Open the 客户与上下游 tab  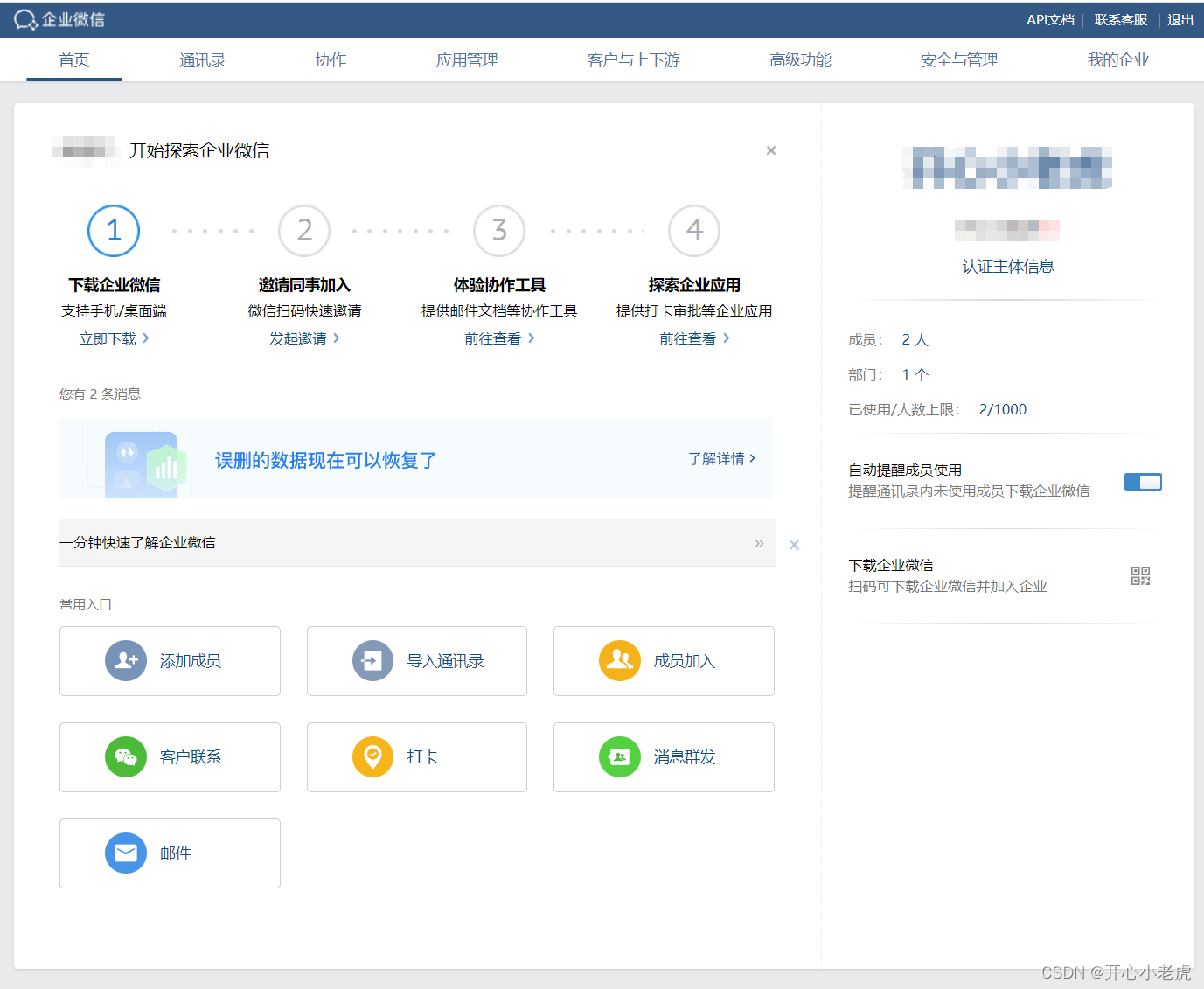634,59
